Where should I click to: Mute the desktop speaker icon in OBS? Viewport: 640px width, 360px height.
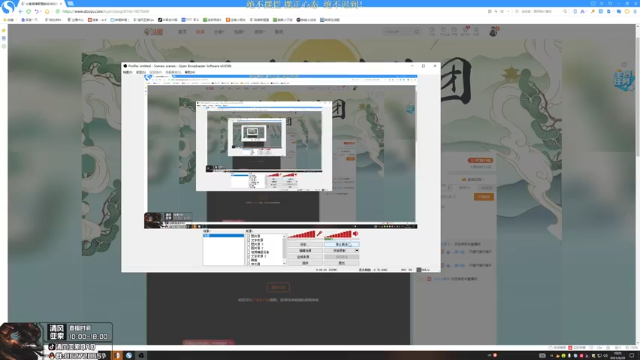356,234
